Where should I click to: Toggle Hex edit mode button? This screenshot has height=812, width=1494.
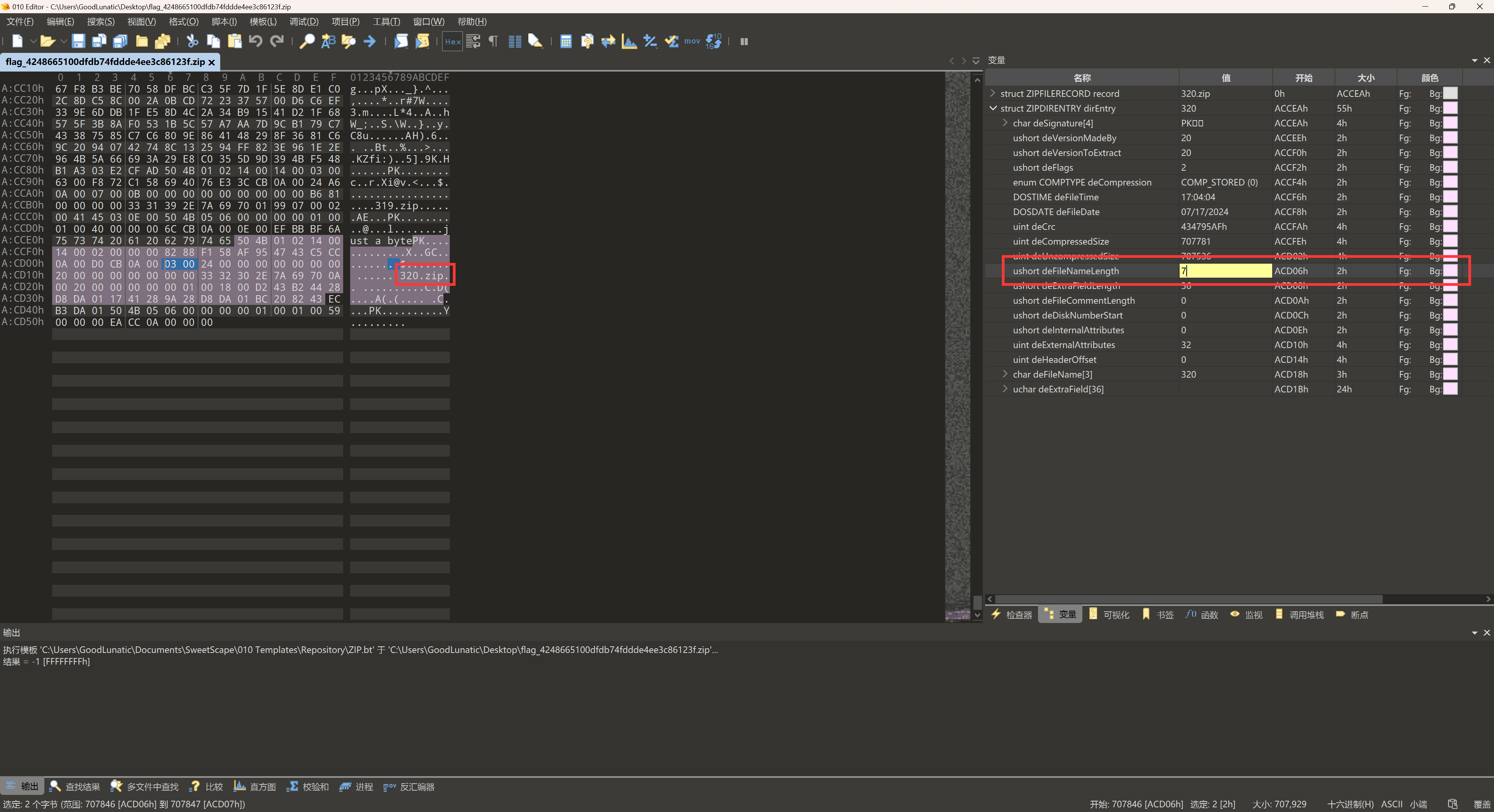click(x=452, y=41)
